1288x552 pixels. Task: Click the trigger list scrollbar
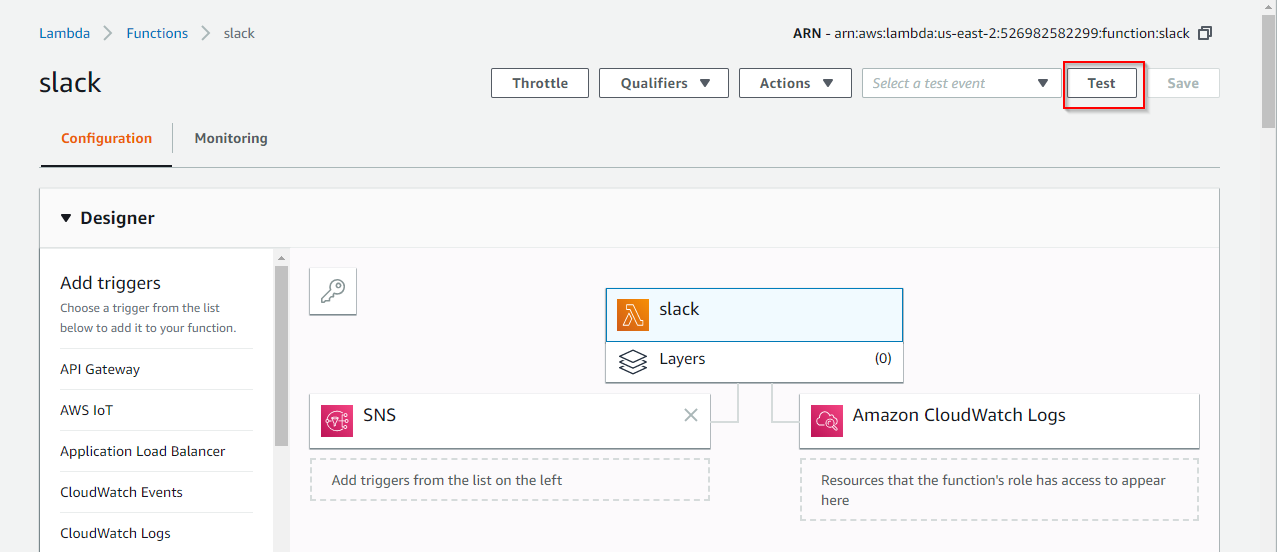281,355
